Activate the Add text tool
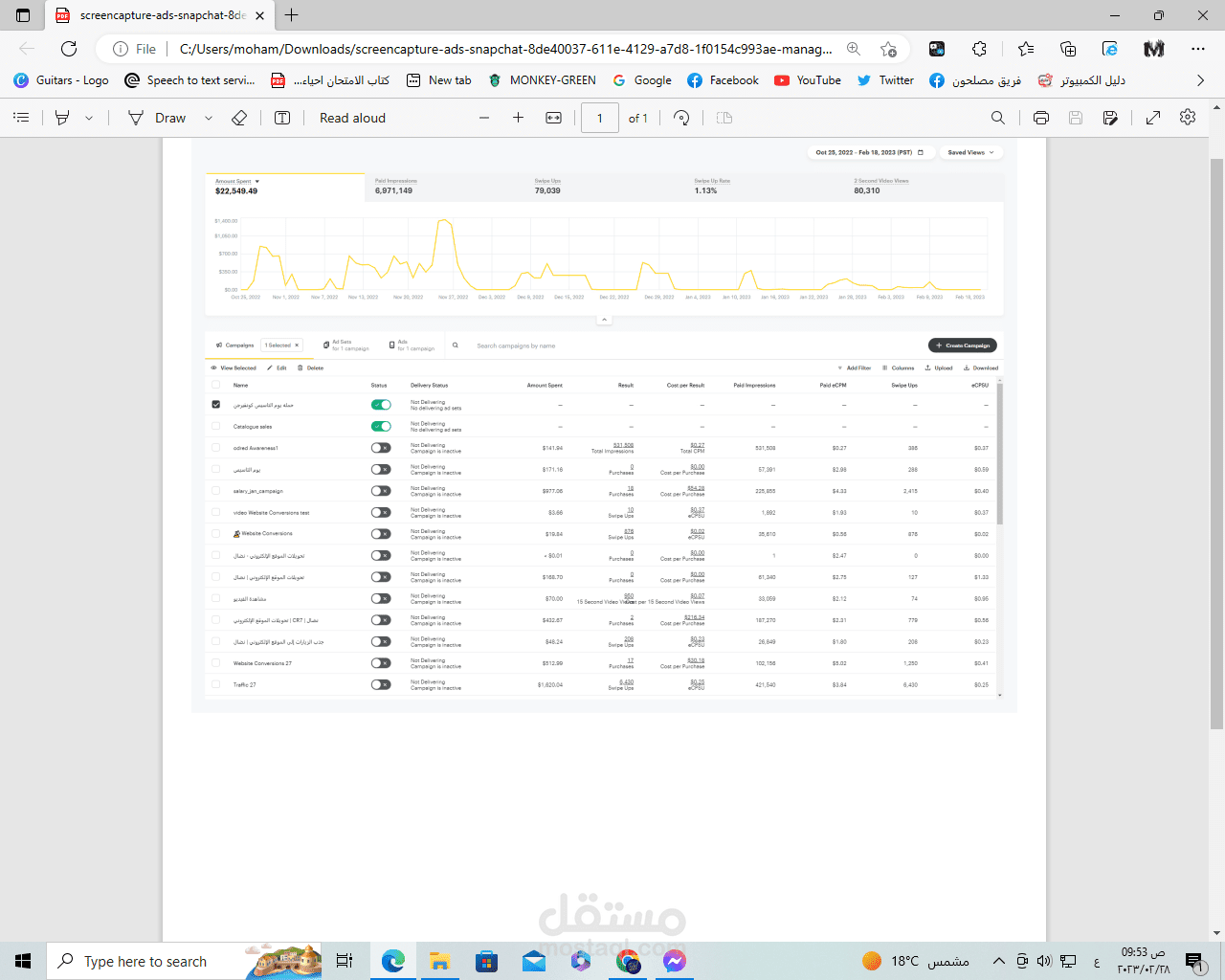The width and height of the screenshot is (1225, 980). pos(282,118)
